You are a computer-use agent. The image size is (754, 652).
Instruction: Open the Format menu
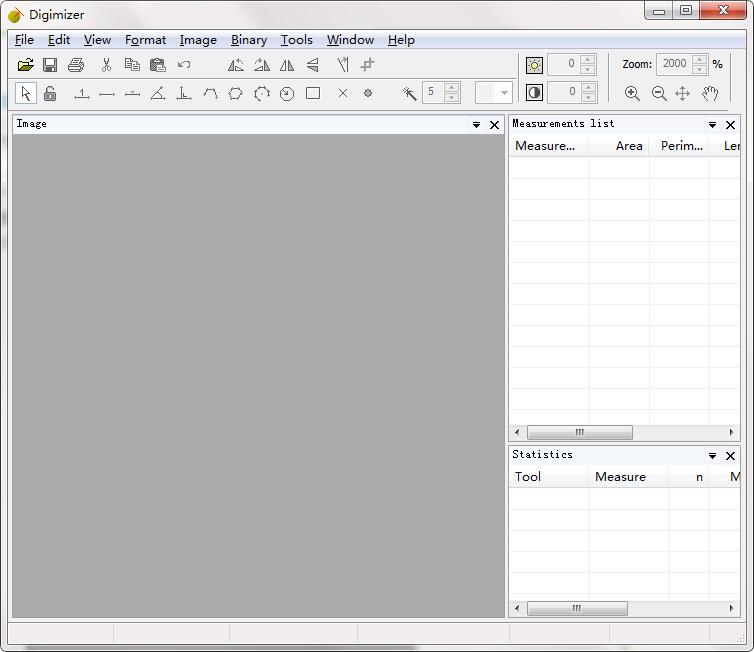(x=145, y=40)
